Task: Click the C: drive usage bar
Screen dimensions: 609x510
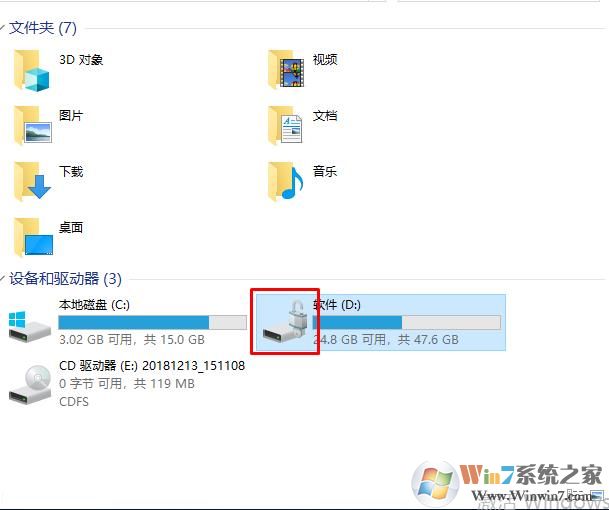Action: (x=153, y=322)
